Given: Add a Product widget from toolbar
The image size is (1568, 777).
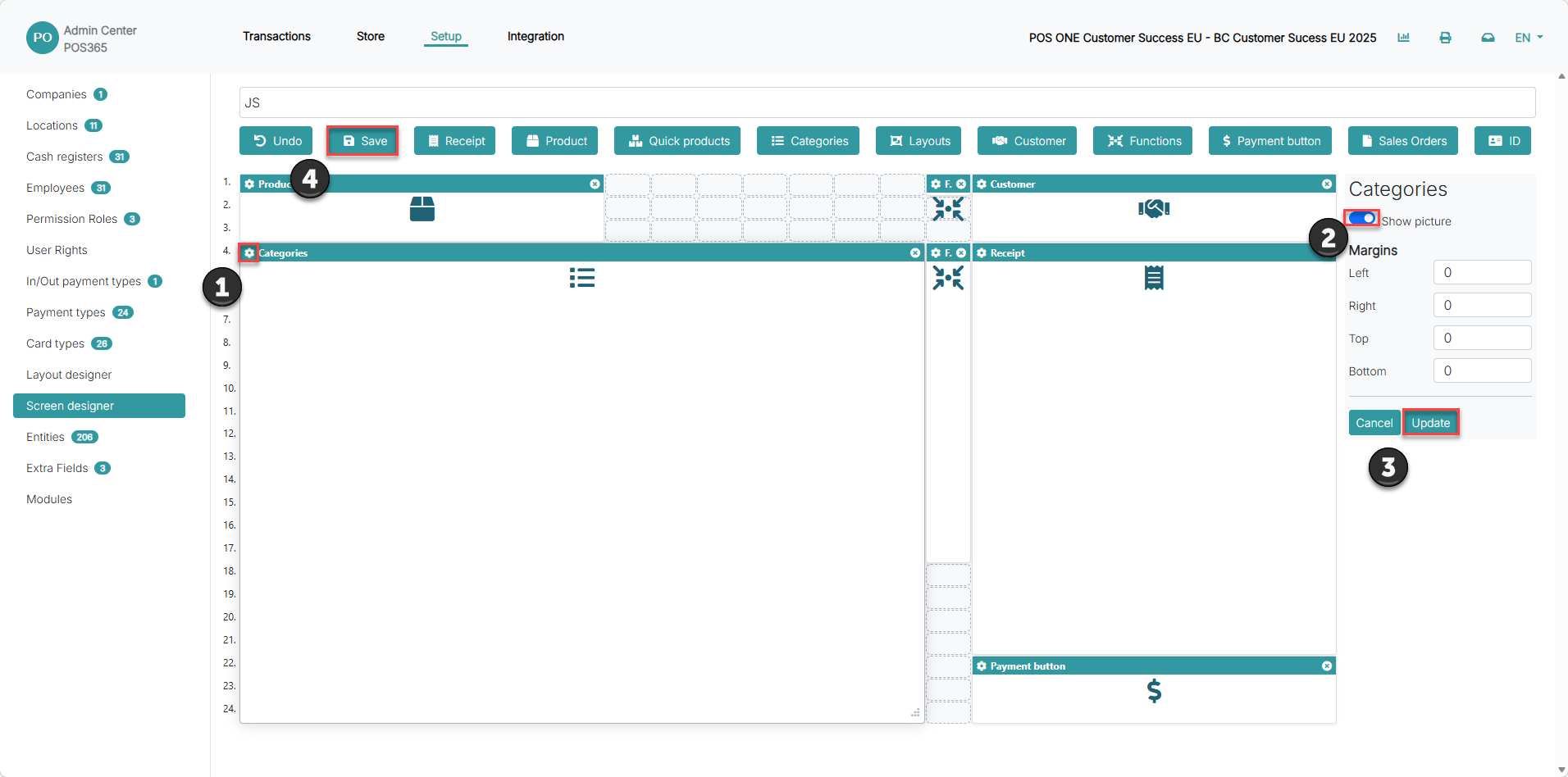Looking at the screenshot, I should click(x=555, y=141).
